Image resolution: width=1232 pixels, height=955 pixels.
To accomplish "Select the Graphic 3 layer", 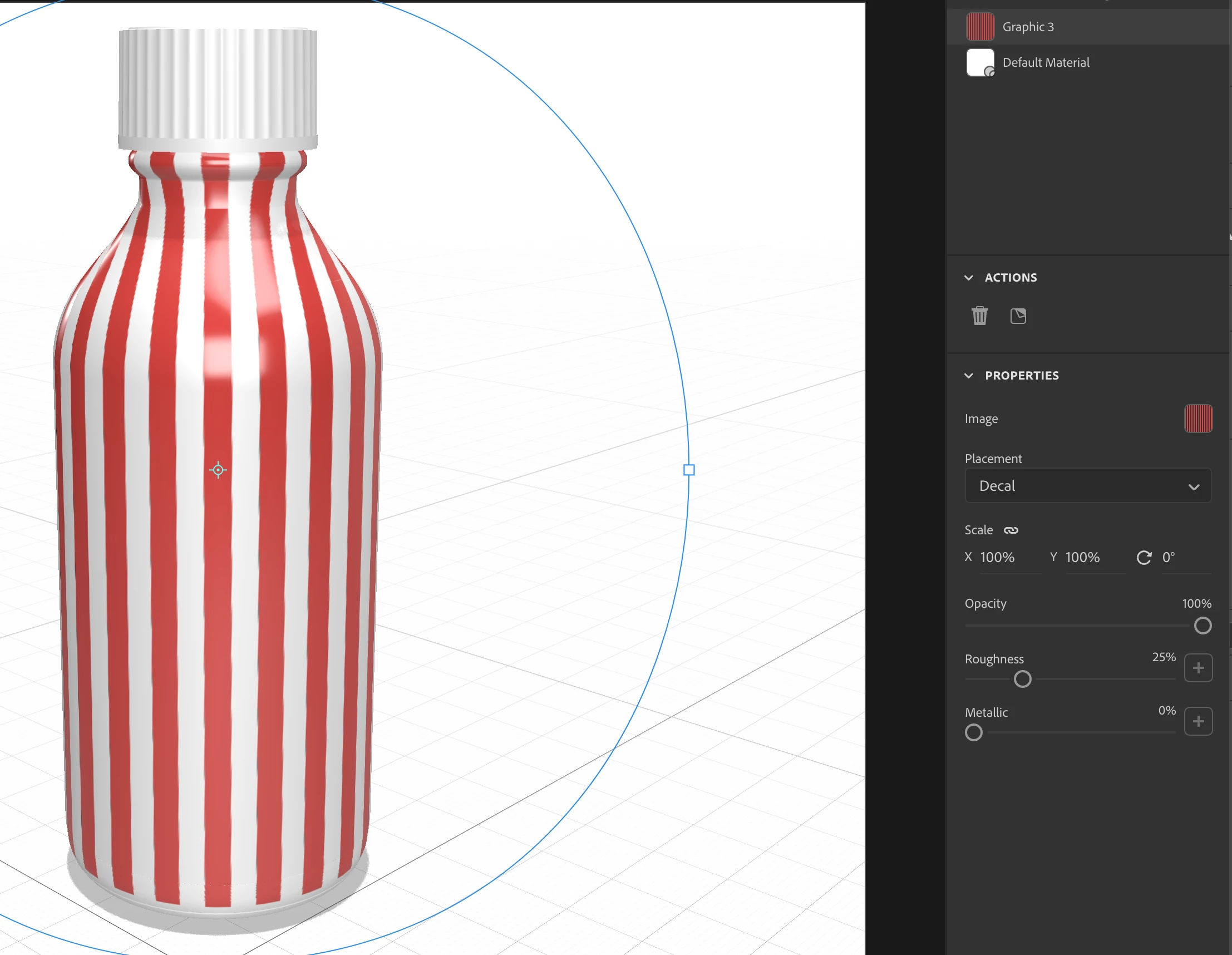I will (1028, 27).
